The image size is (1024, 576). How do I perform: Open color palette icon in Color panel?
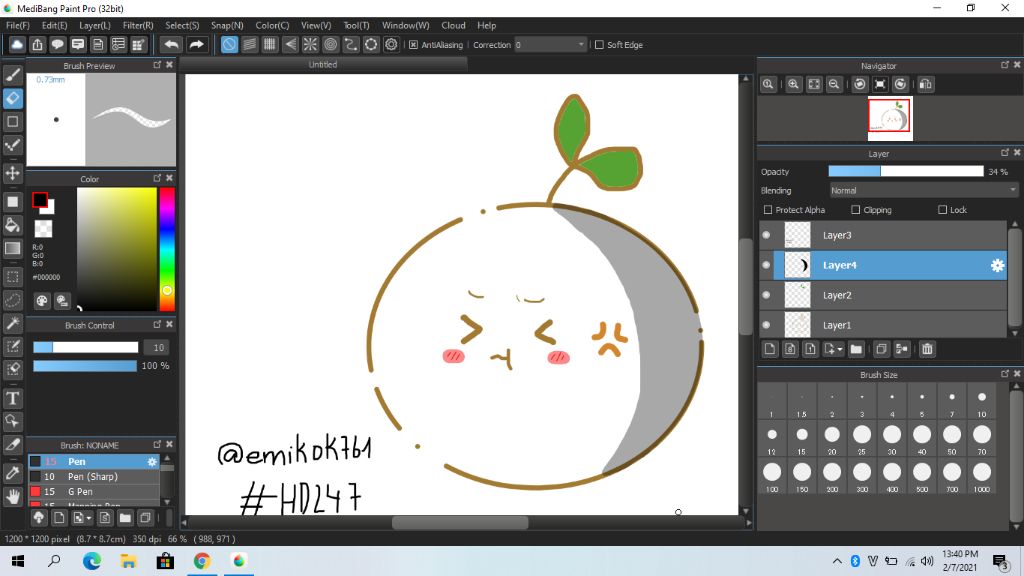coord(42,300)
